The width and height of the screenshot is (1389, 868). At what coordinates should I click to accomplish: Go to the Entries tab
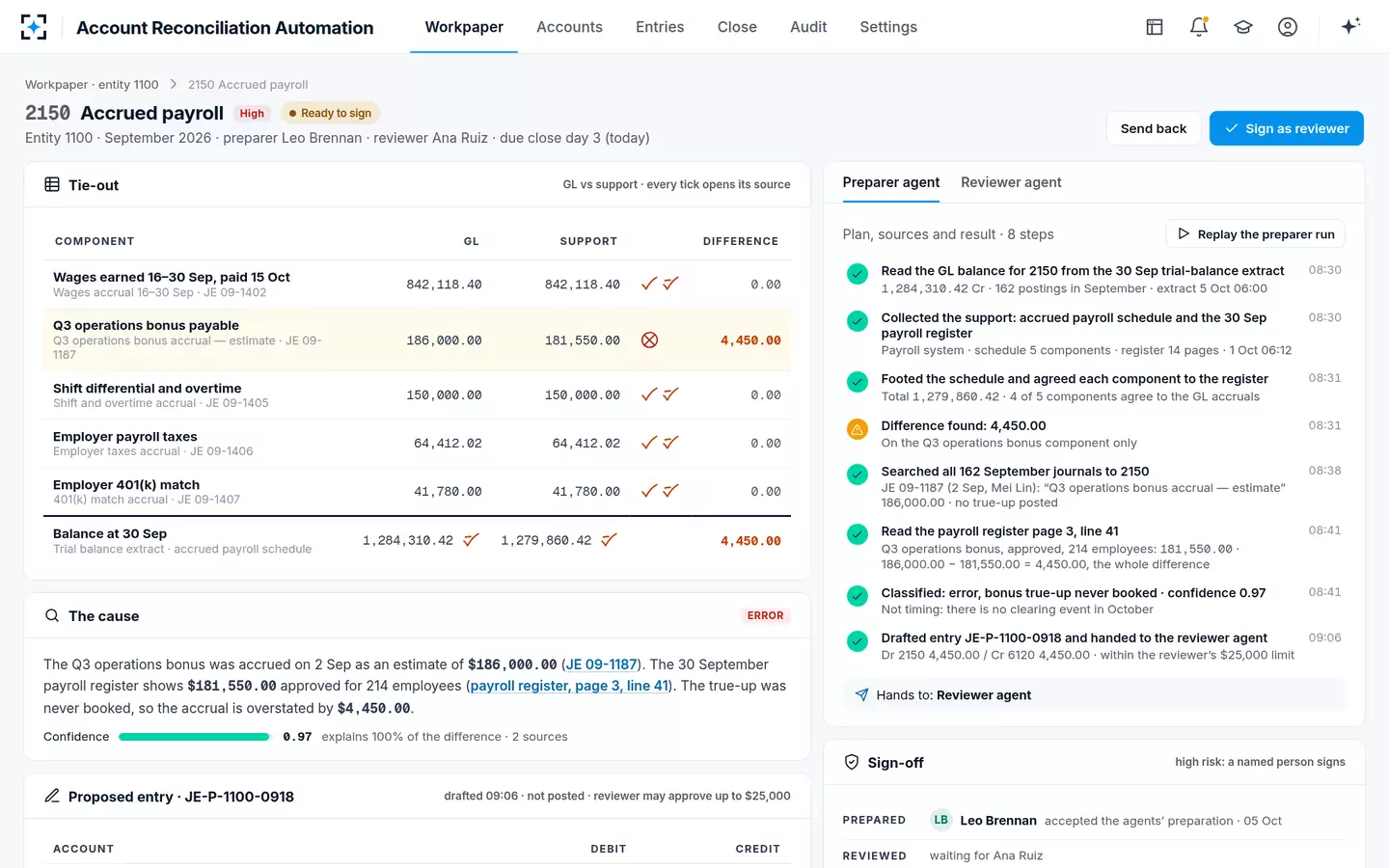(660, 27)
